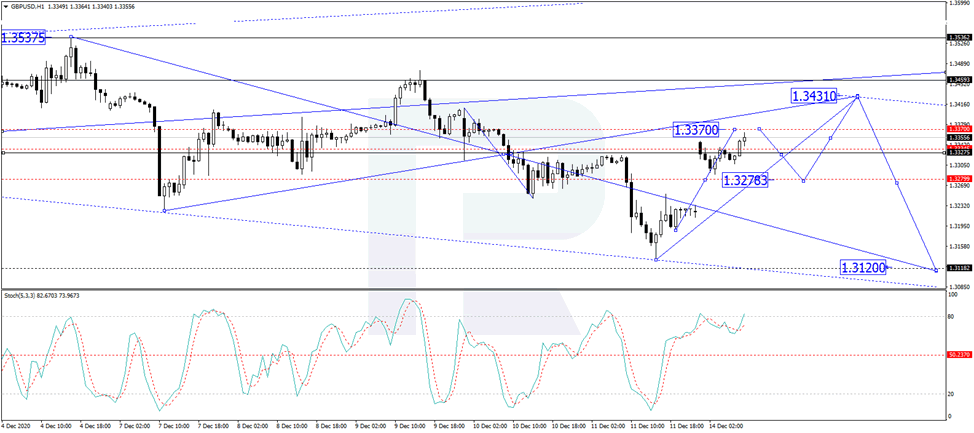
Task: Select the trendline anchor at the 1.31200 endpoint
Action: point(935,270)
